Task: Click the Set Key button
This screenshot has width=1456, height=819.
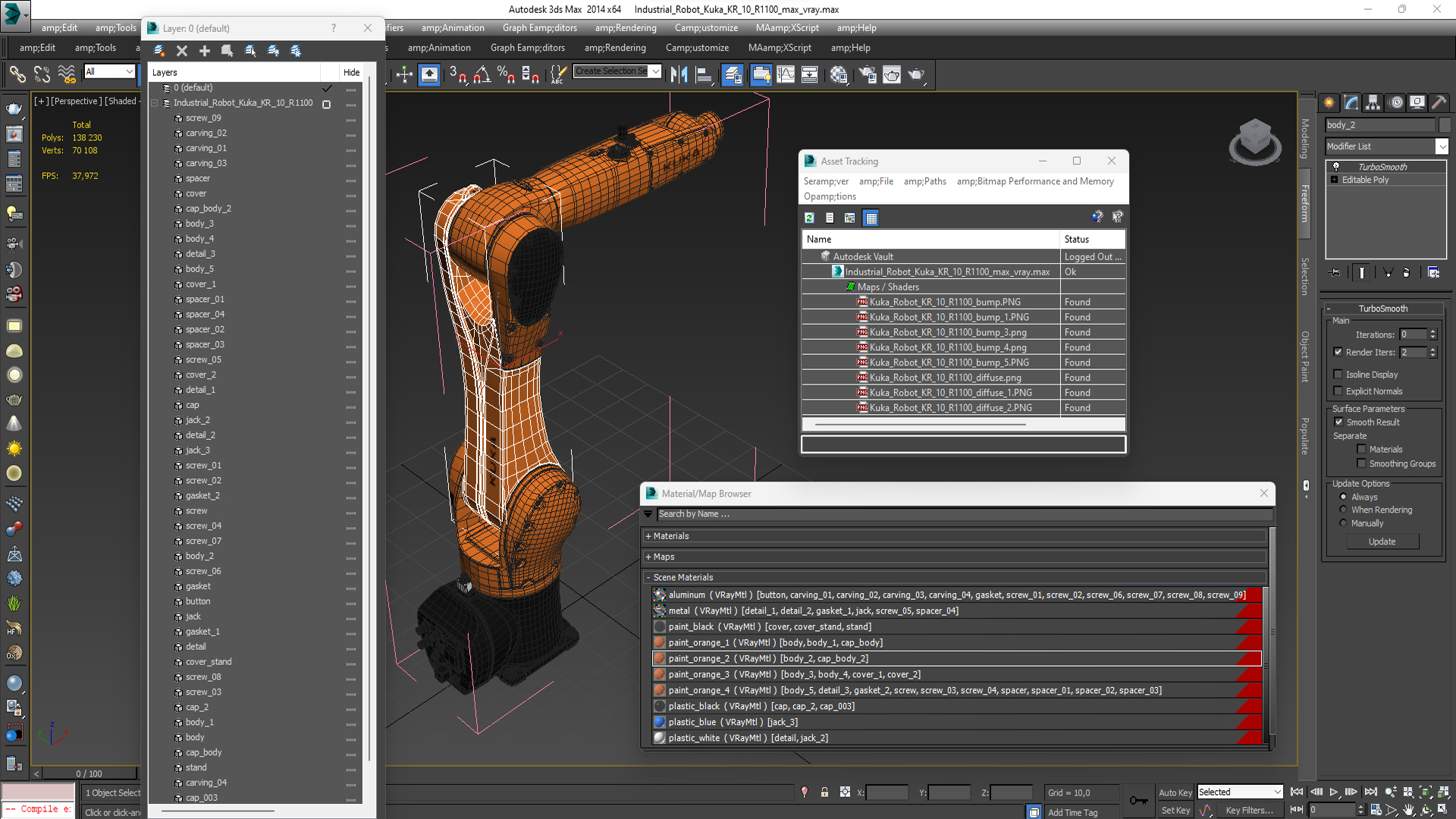Action: (1175, 811)
